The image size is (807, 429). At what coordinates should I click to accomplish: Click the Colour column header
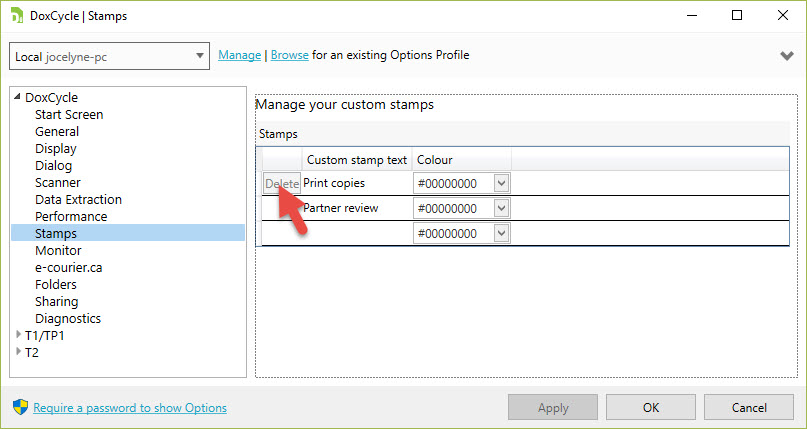pos(462,159)
